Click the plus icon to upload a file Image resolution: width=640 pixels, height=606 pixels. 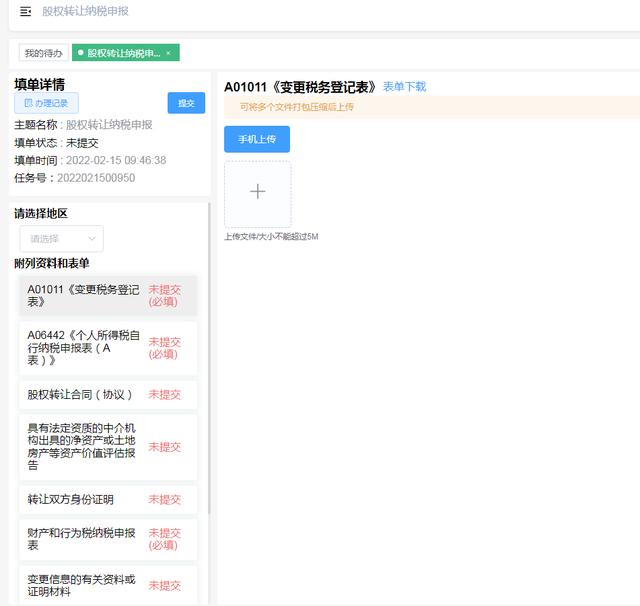point(257,192)
